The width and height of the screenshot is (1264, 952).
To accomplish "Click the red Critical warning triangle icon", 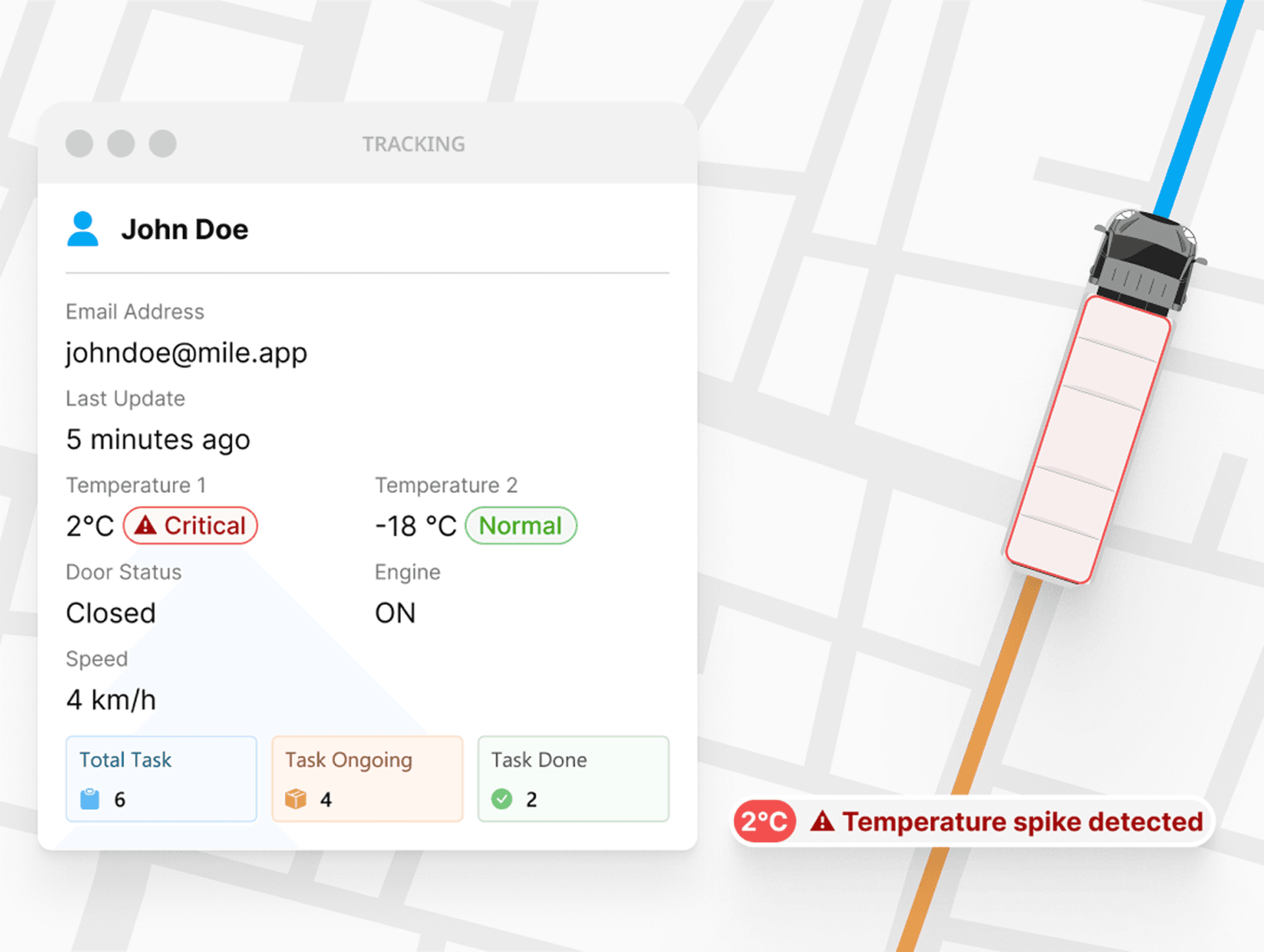I will (x=145, y=525).
